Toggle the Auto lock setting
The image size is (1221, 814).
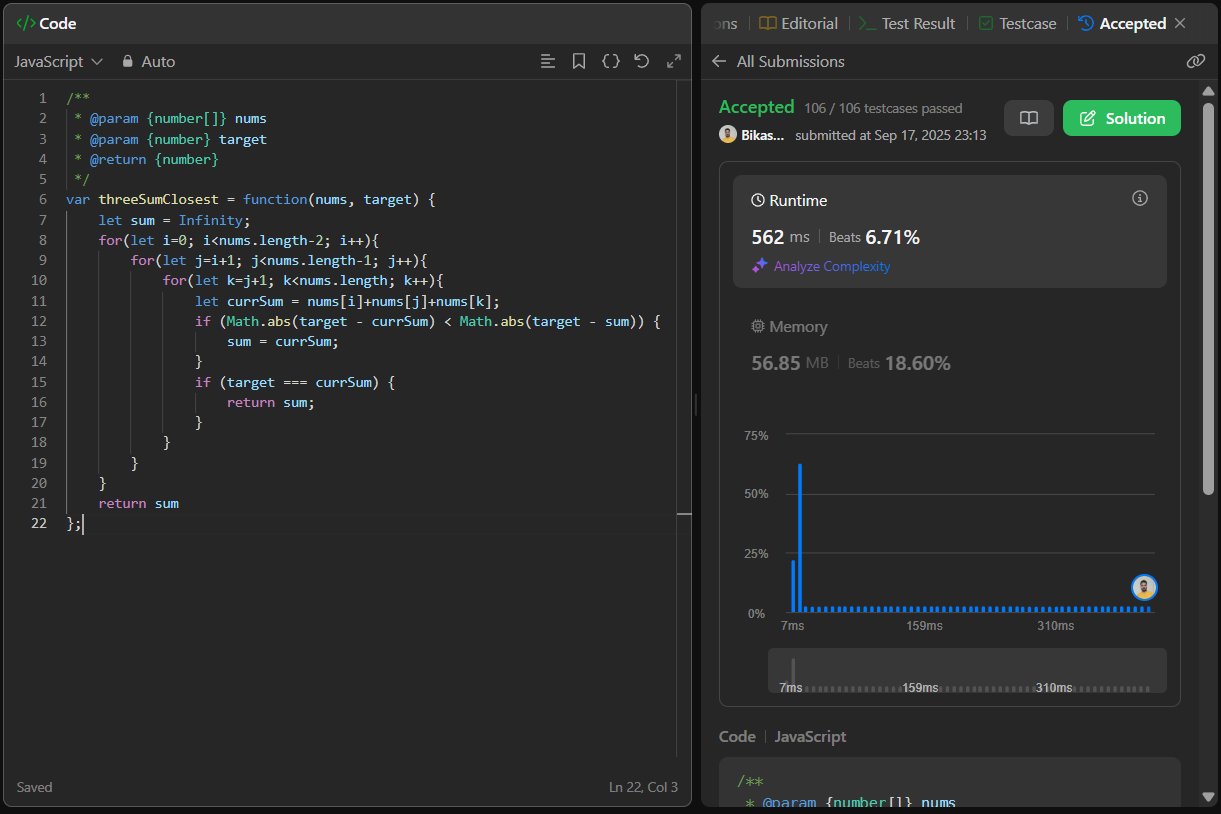pos(148,61)
